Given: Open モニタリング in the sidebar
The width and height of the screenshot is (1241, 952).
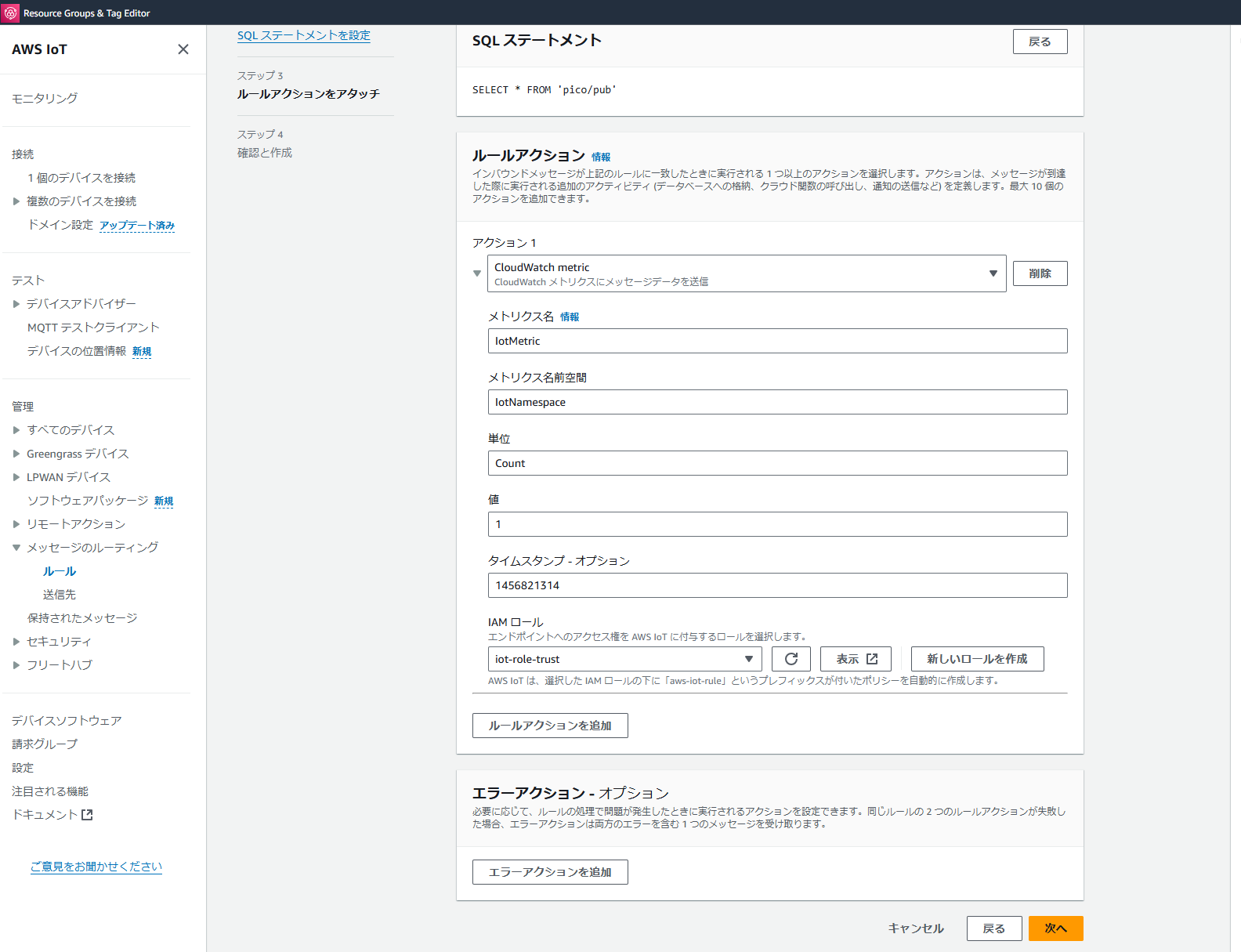Looking at the screenshot, I should click(x=45, y=98).
